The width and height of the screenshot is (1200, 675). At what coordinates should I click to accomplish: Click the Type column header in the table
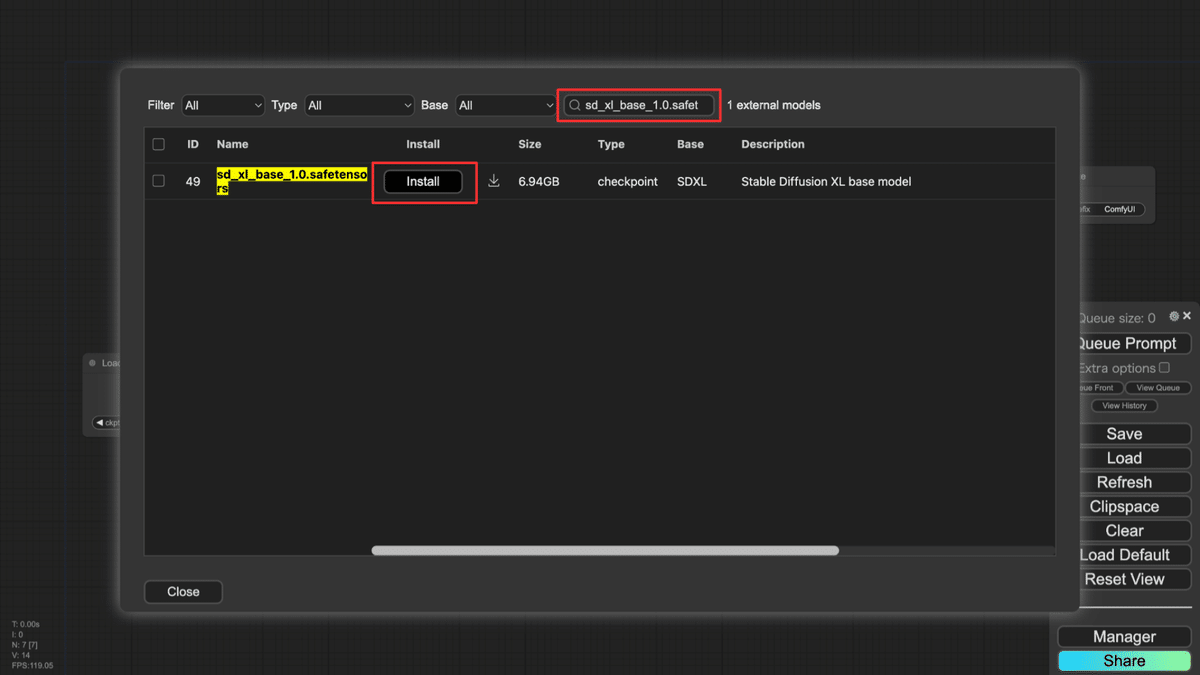(611, 144)
